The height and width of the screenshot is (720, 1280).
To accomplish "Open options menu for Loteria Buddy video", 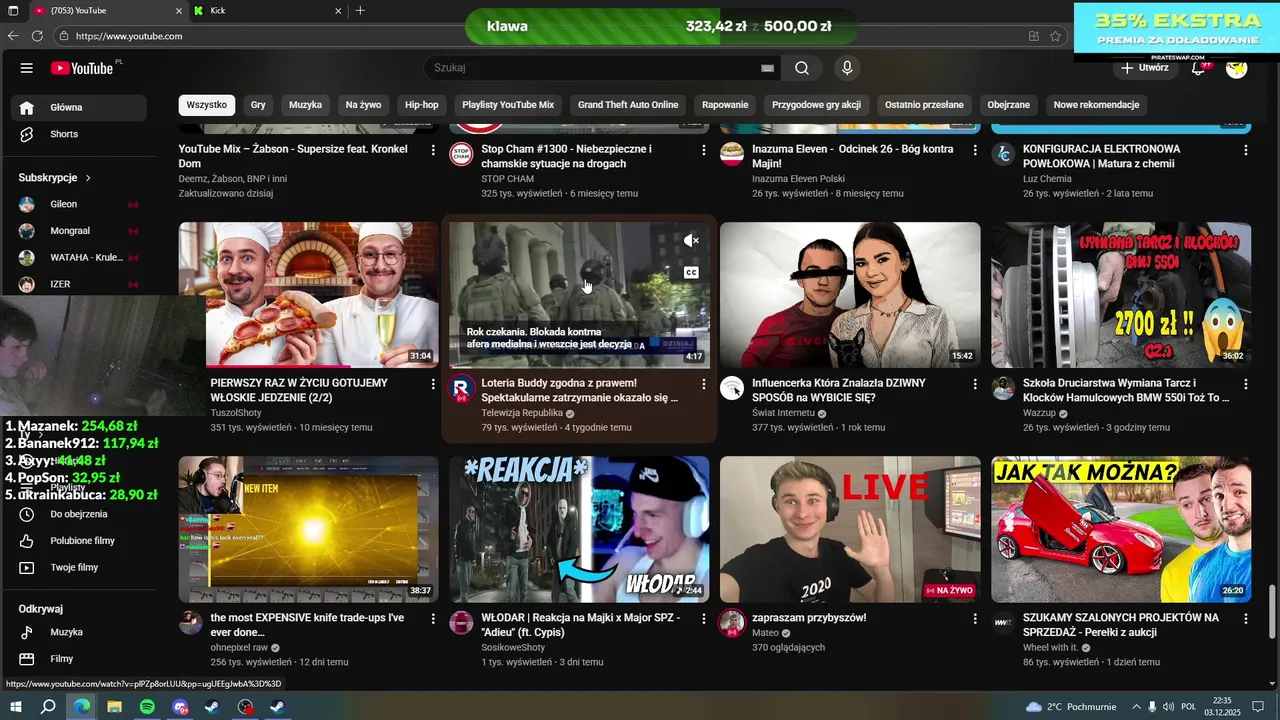I will [704, 384].
